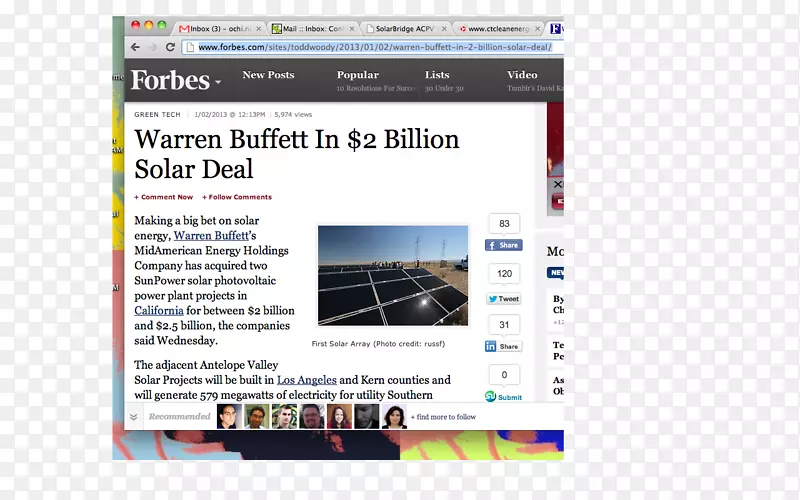Screen dimensions: 800x500
Task: Click the Forbes logo
Action: point(170,81)
